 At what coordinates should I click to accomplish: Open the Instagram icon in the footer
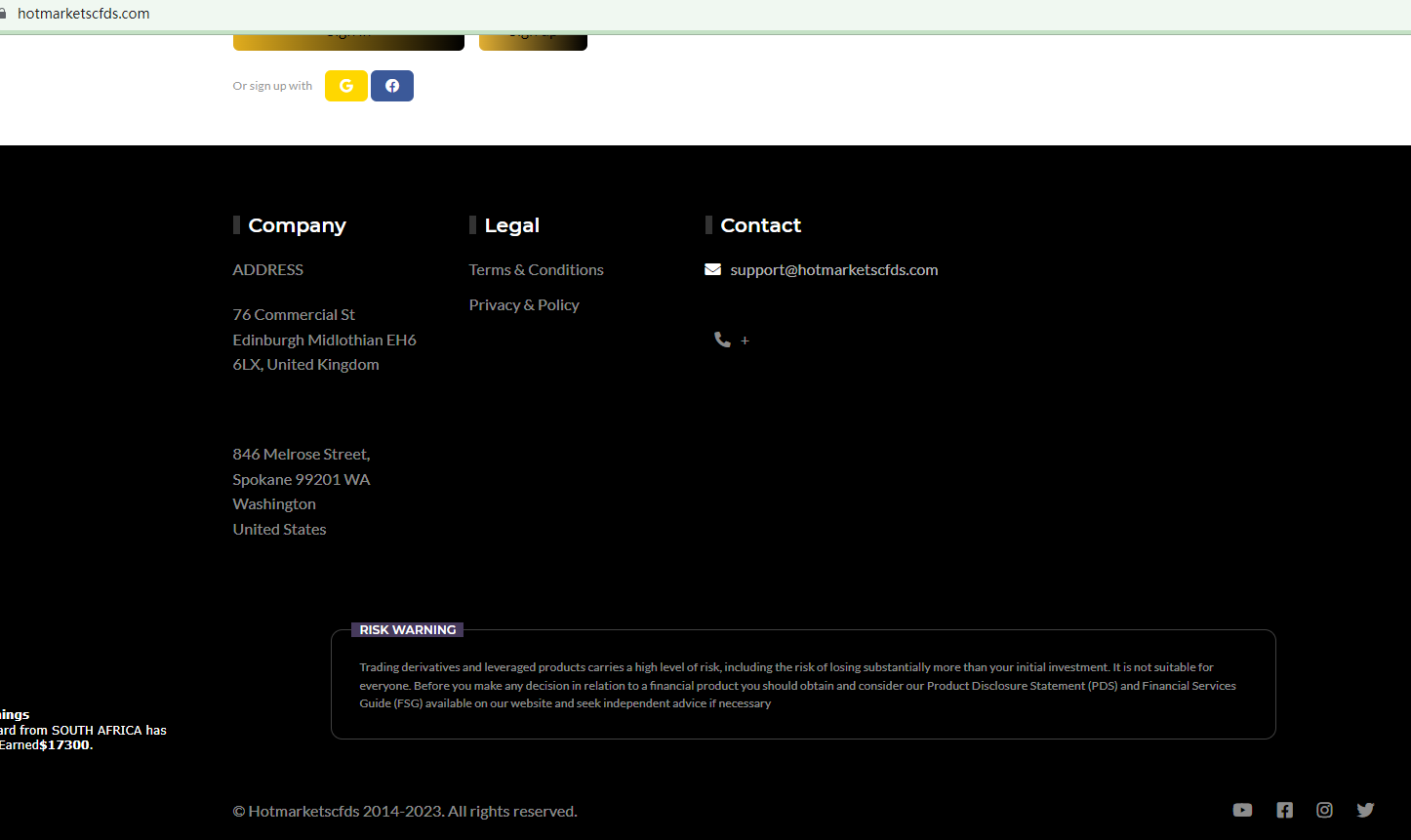pyautogui.click(x=1324, y=810)
